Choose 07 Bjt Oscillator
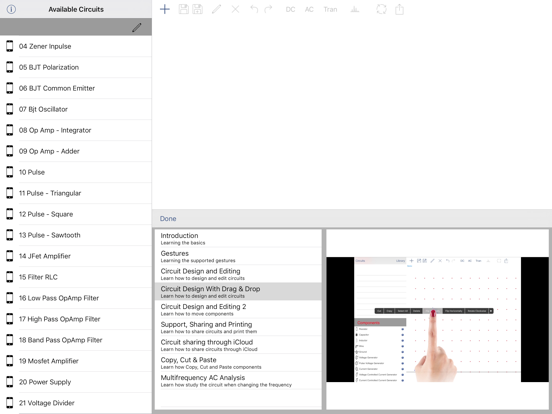This screenshot has height=414, width=552. pyautogui.click(x=76, y=109)
